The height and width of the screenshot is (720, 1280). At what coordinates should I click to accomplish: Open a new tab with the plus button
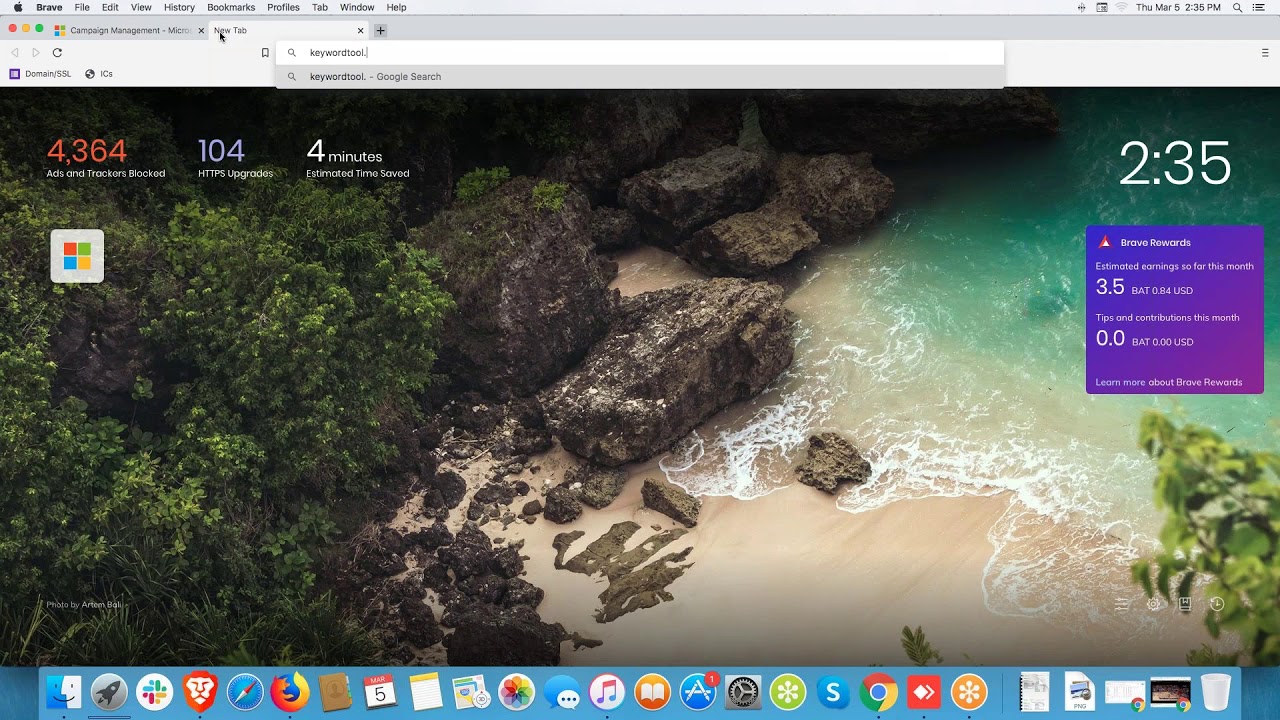[x=380, y=31]
